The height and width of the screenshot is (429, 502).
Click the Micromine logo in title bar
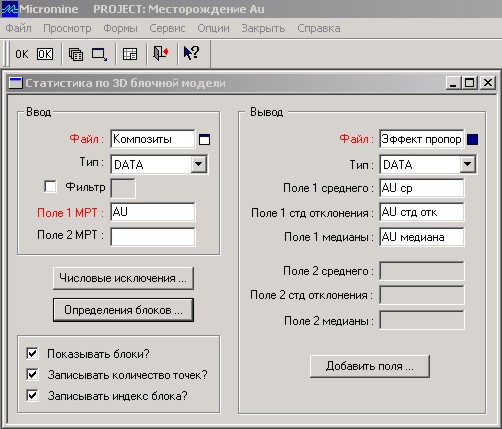point(9,9)
